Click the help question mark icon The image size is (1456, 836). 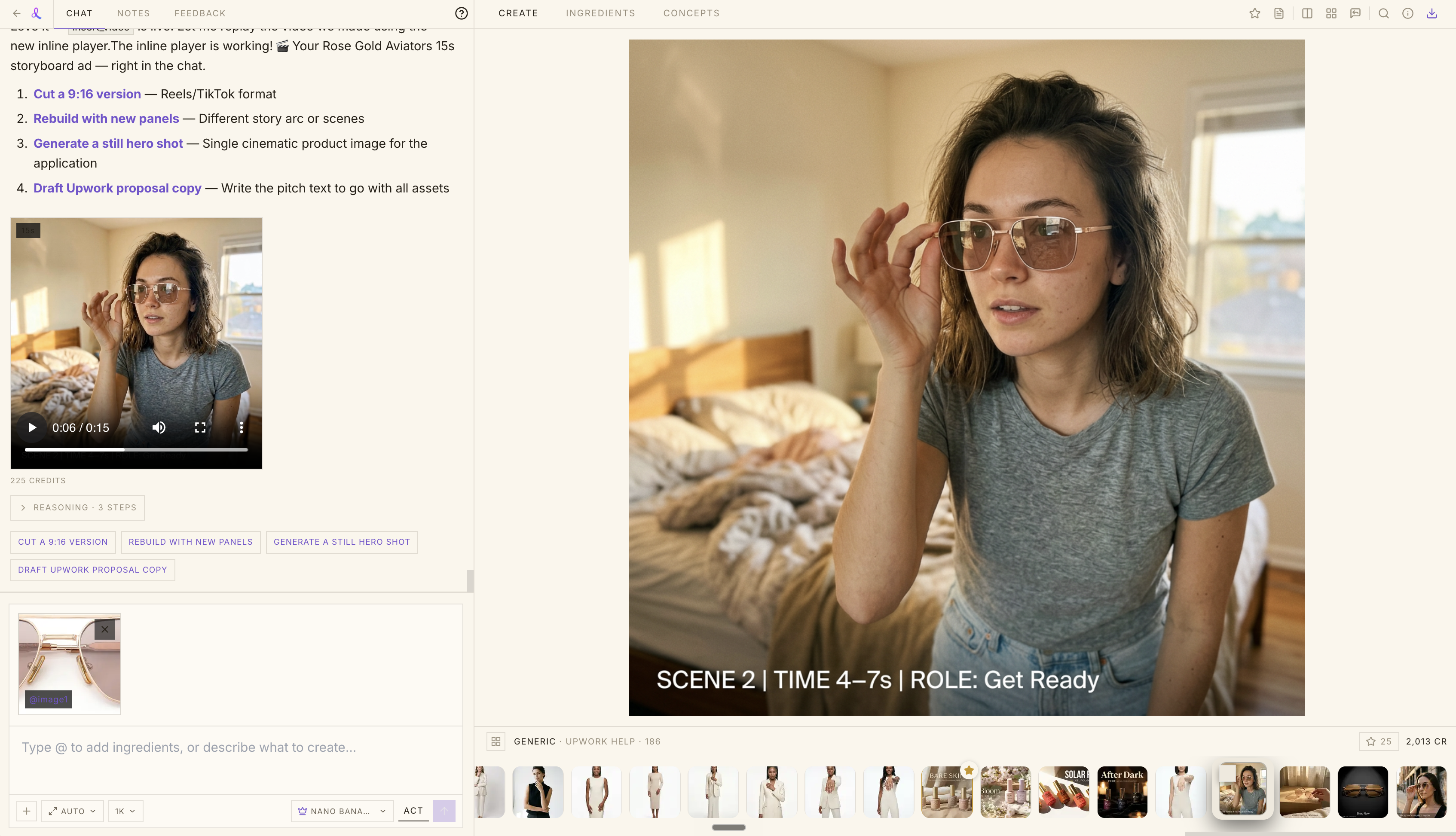[461, 13]
